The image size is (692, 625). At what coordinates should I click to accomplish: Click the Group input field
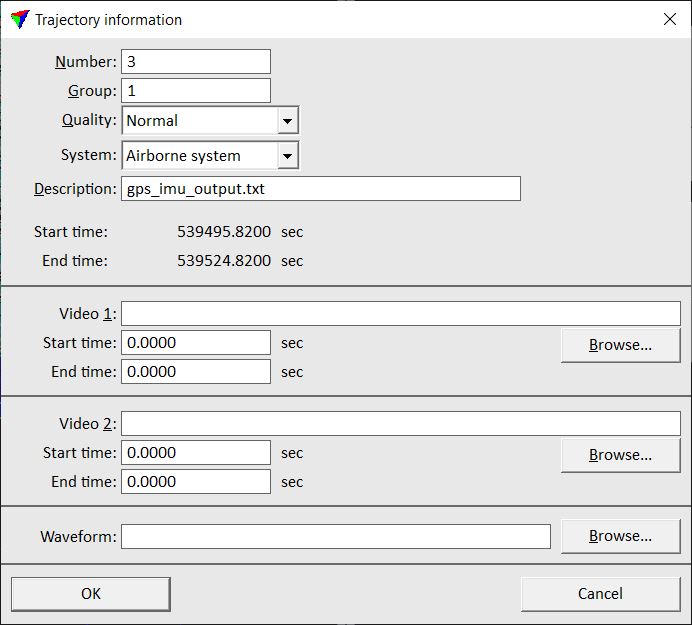(x=196, y=91)
